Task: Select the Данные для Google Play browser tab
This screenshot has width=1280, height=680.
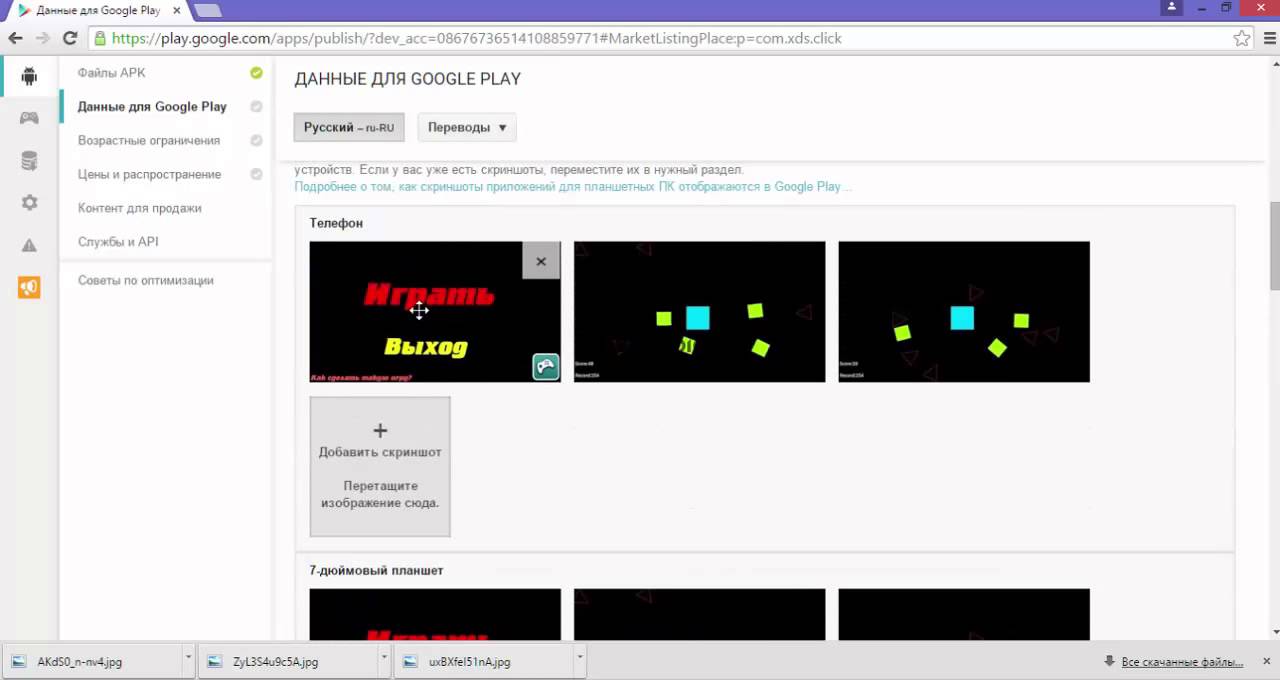Action: [x=96, y=10]
